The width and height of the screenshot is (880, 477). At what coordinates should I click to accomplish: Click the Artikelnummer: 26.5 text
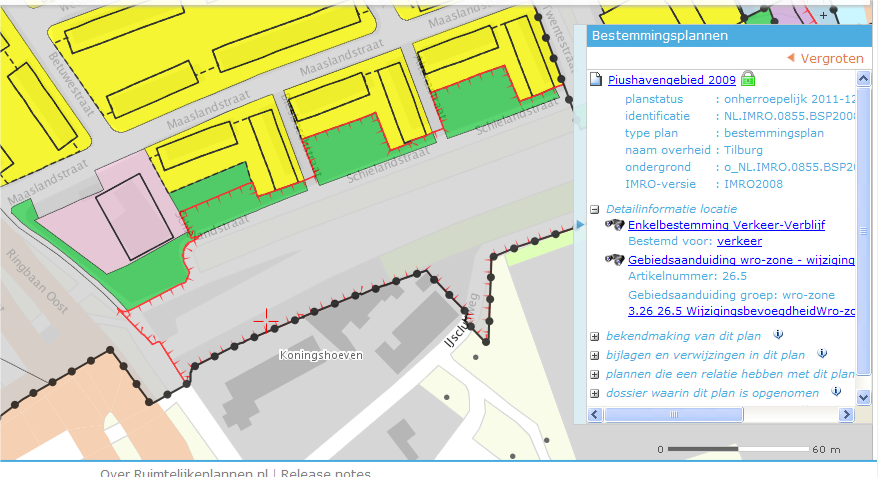point(688,276)
